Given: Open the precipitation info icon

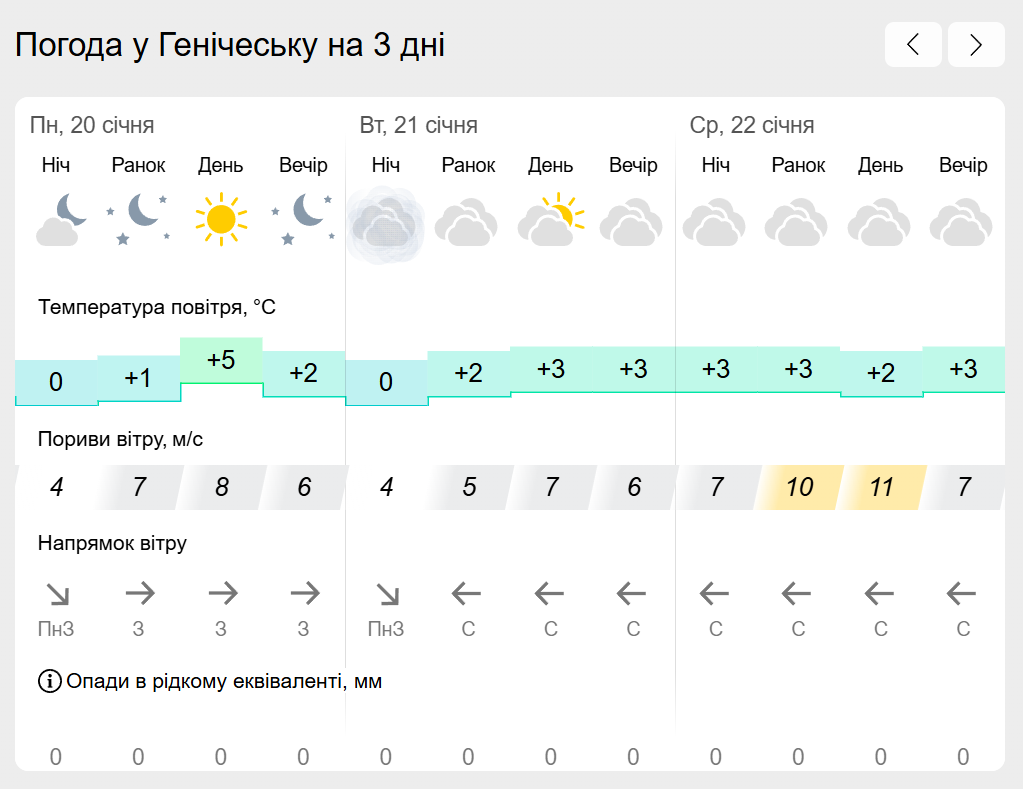Looking at the screenshot, I should pos(50,681).
